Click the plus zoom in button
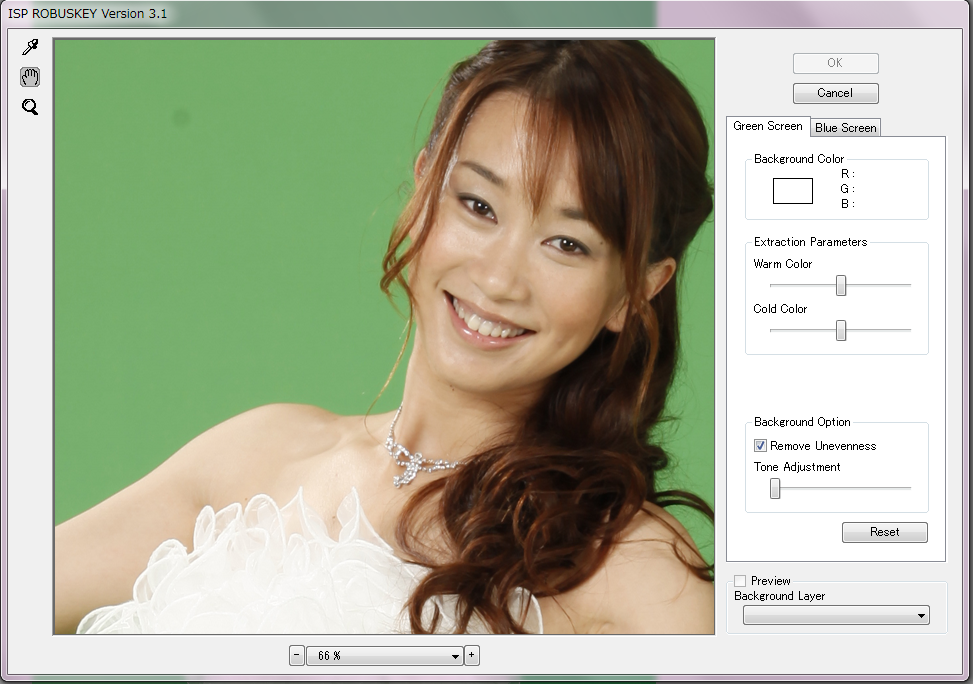The width and height of the screenshot is (973, 684). coord(472,655)
